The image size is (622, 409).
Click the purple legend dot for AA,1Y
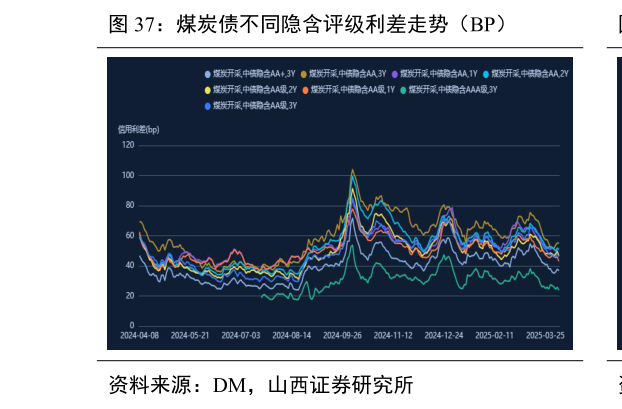[395, 74]
